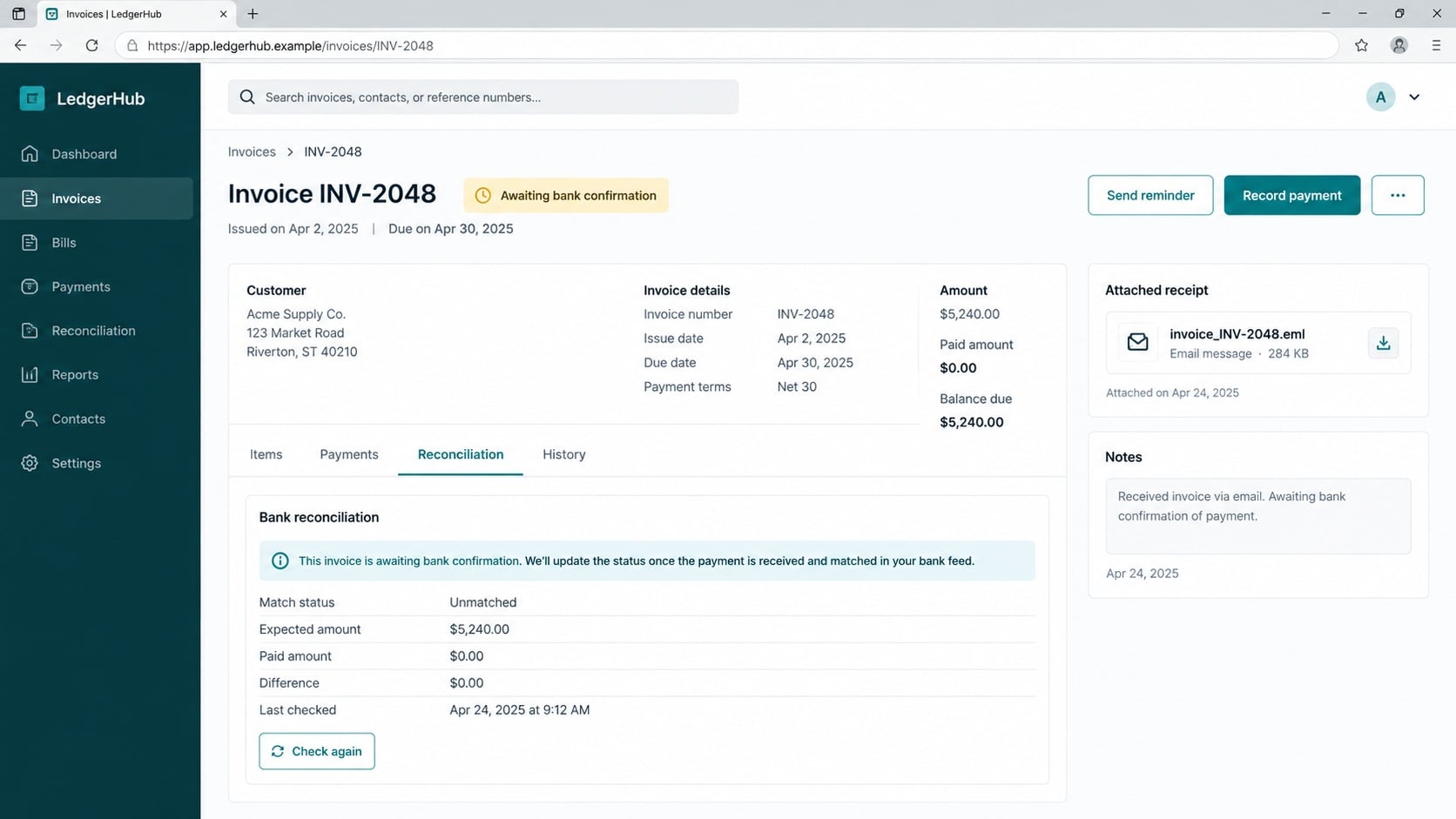
Task: Switch to the invoice Payments tab
Action: [x=349, y=454]
